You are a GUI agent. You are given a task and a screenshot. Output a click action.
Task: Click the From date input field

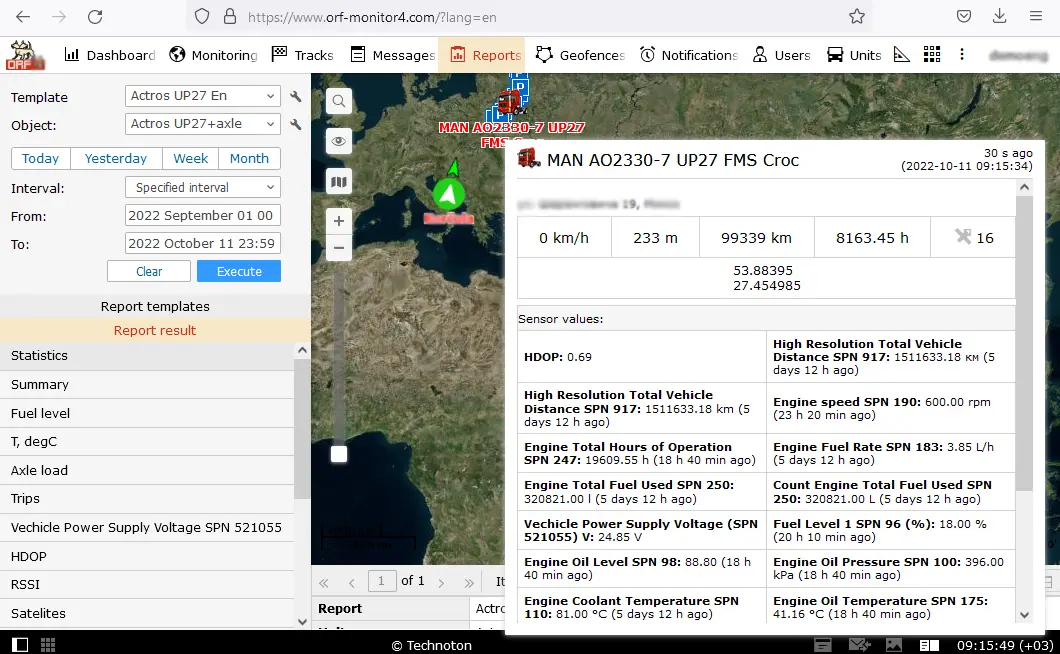tap(203, 216)
